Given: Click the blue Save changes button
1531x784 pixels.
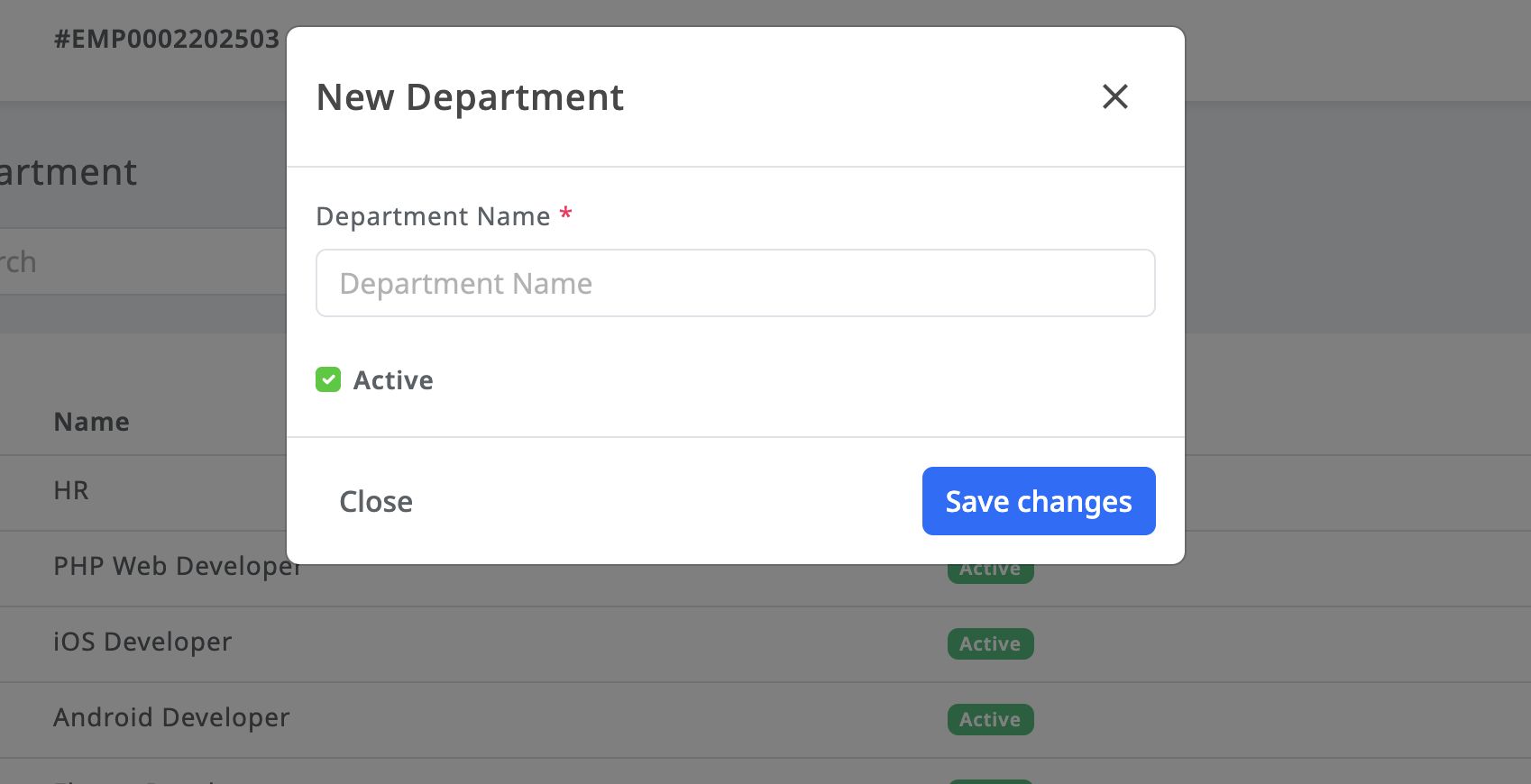Looking at the screenshot, I should (x=1038, y=501).
